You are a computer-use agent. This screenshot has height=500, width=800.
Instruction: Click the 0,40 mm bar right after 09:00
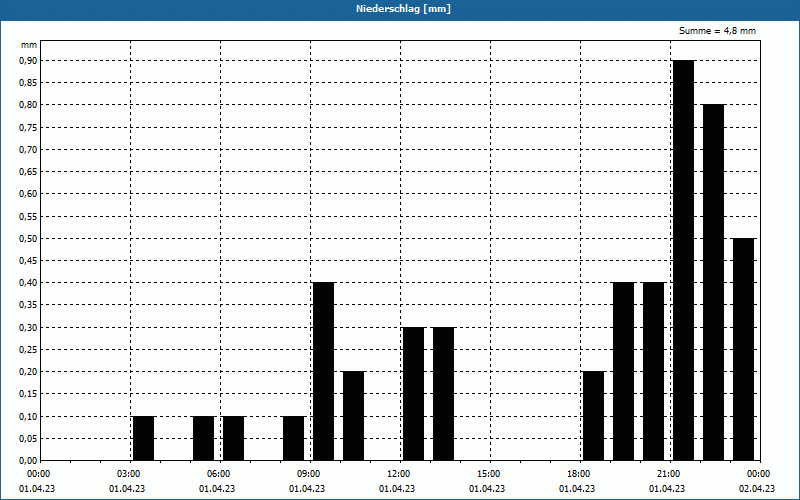pos(323,371)
